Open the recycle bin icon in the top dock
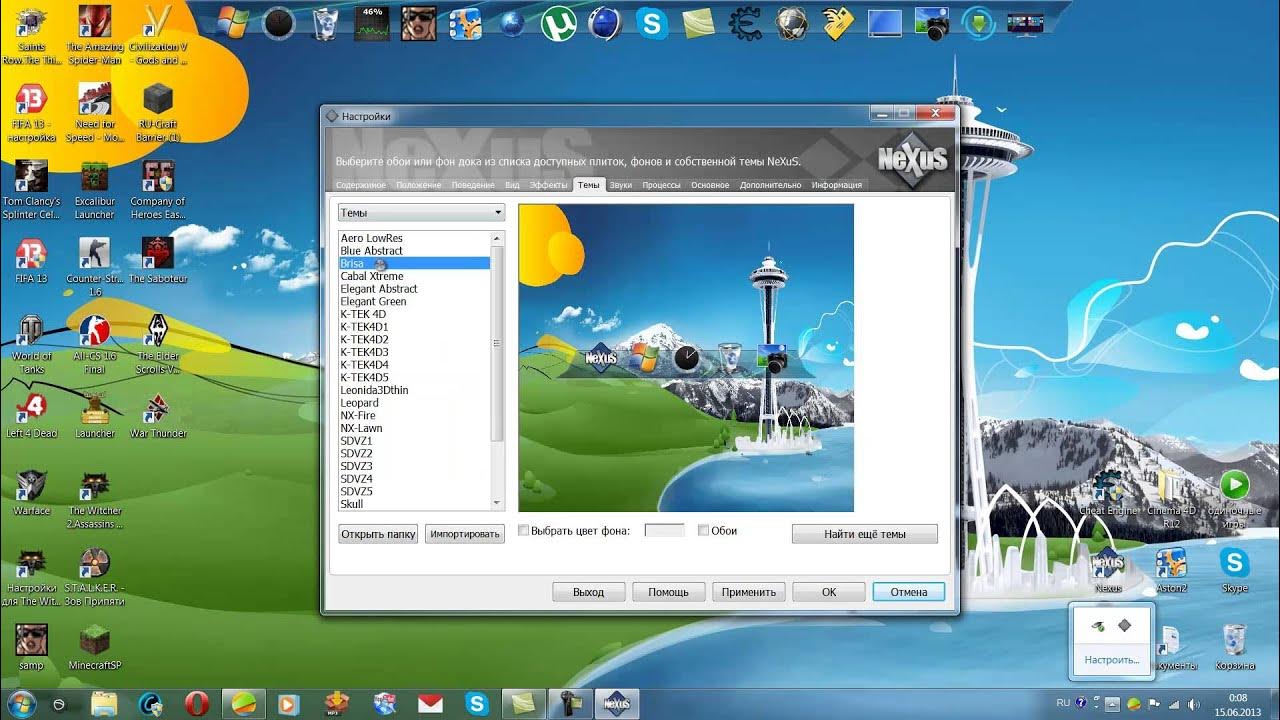The height and width of the screenshot is (720, 1280). click(x=325, y=23)
